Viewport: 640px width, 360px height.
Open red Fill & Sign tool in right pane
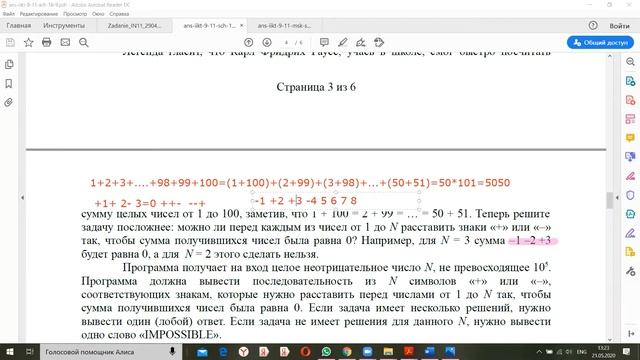click(x=630, y=176)
